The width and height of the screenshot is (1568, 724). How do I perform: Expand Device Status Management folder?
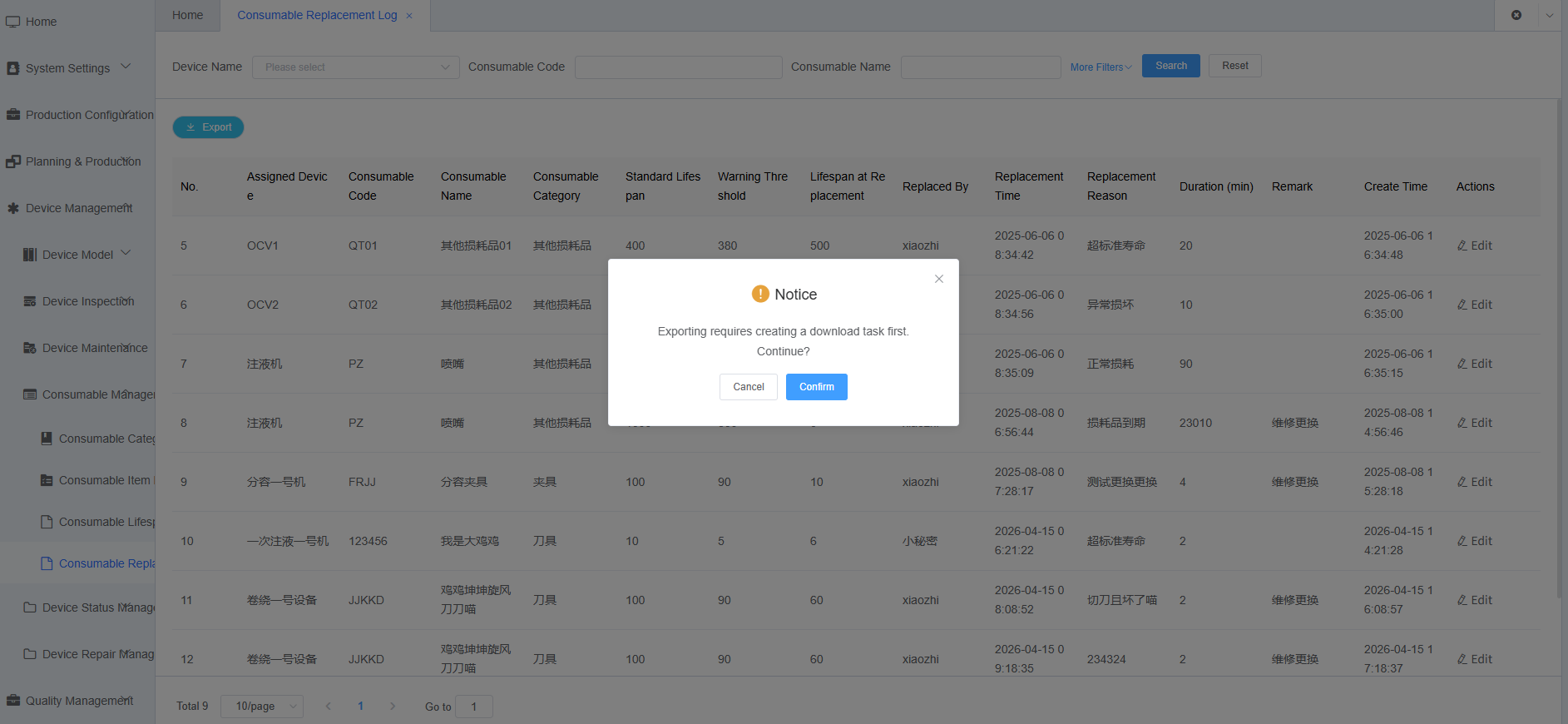click(77, 607)
